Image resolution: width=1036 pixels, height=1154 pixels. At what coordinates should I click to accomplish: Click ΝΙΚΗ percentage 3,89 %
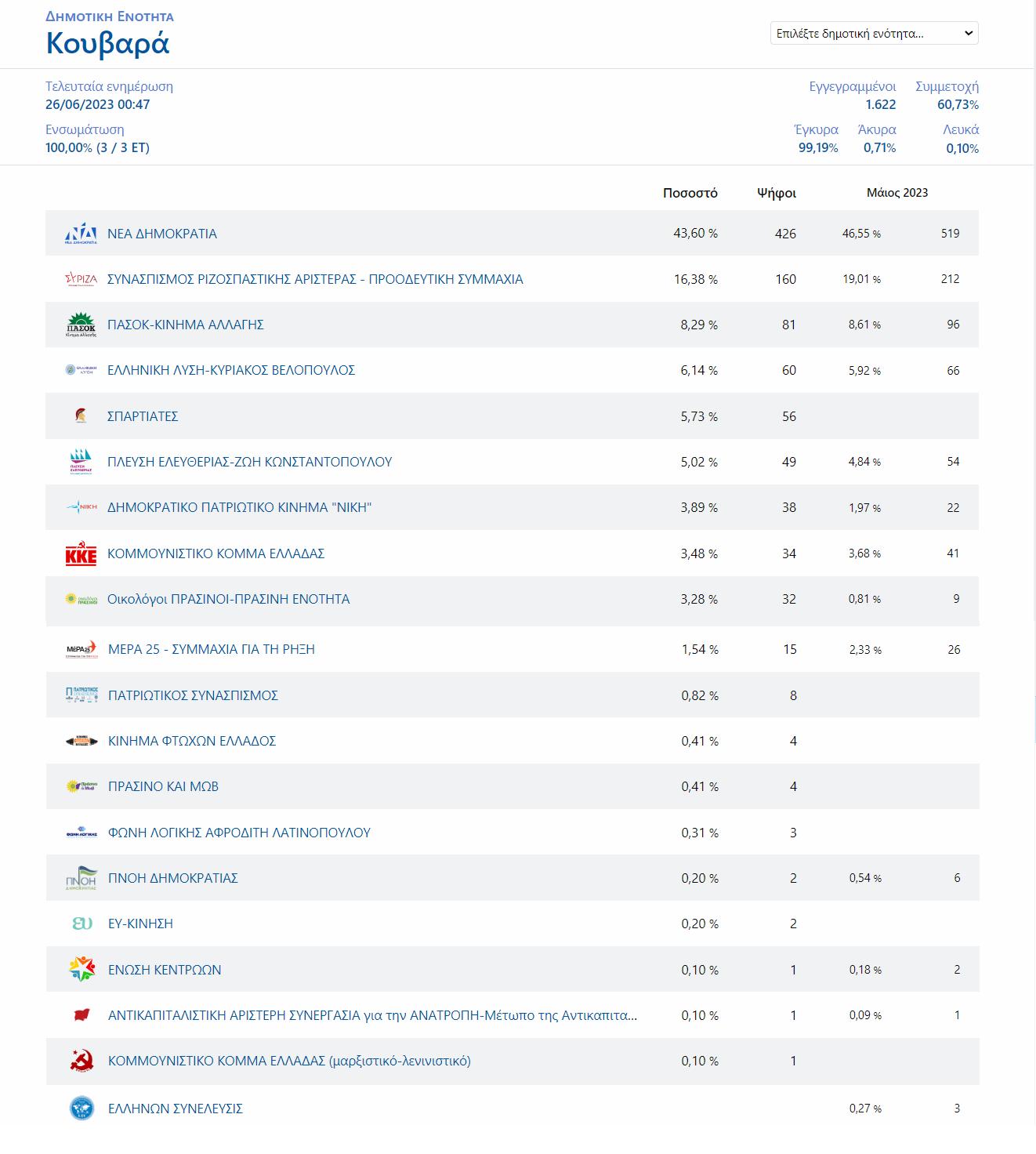[x=699, y=507]
